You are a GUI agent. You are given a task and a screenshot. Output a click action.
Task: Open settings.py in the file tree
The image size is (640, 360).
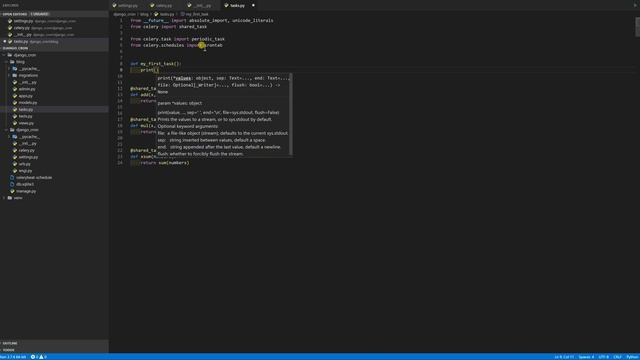(x=28, y=157)
